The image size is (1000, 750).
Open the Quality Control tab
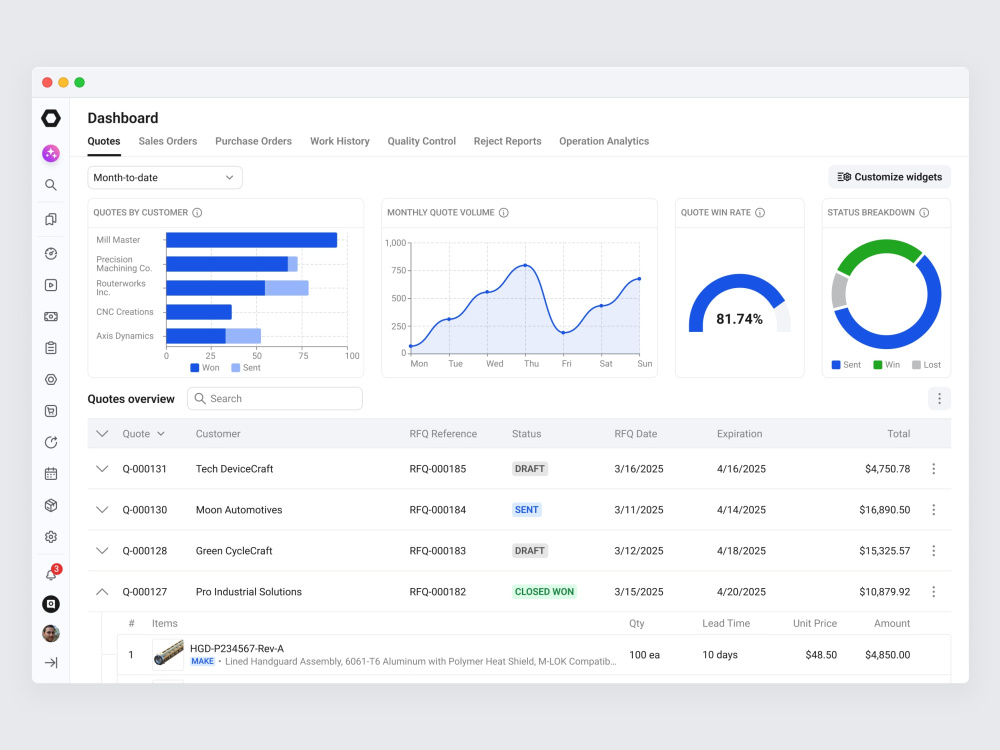[x=422, y=142]
